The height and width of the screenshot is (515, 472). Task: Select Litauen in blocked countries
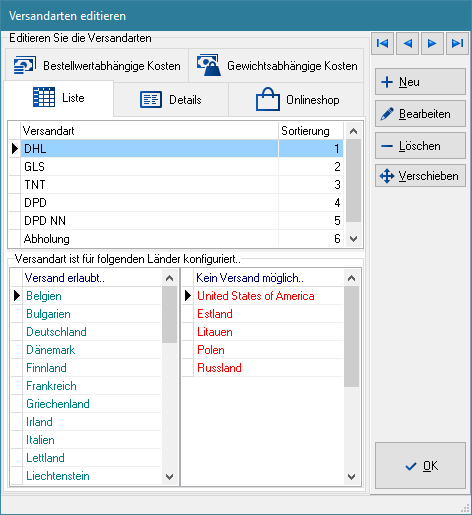268,332
